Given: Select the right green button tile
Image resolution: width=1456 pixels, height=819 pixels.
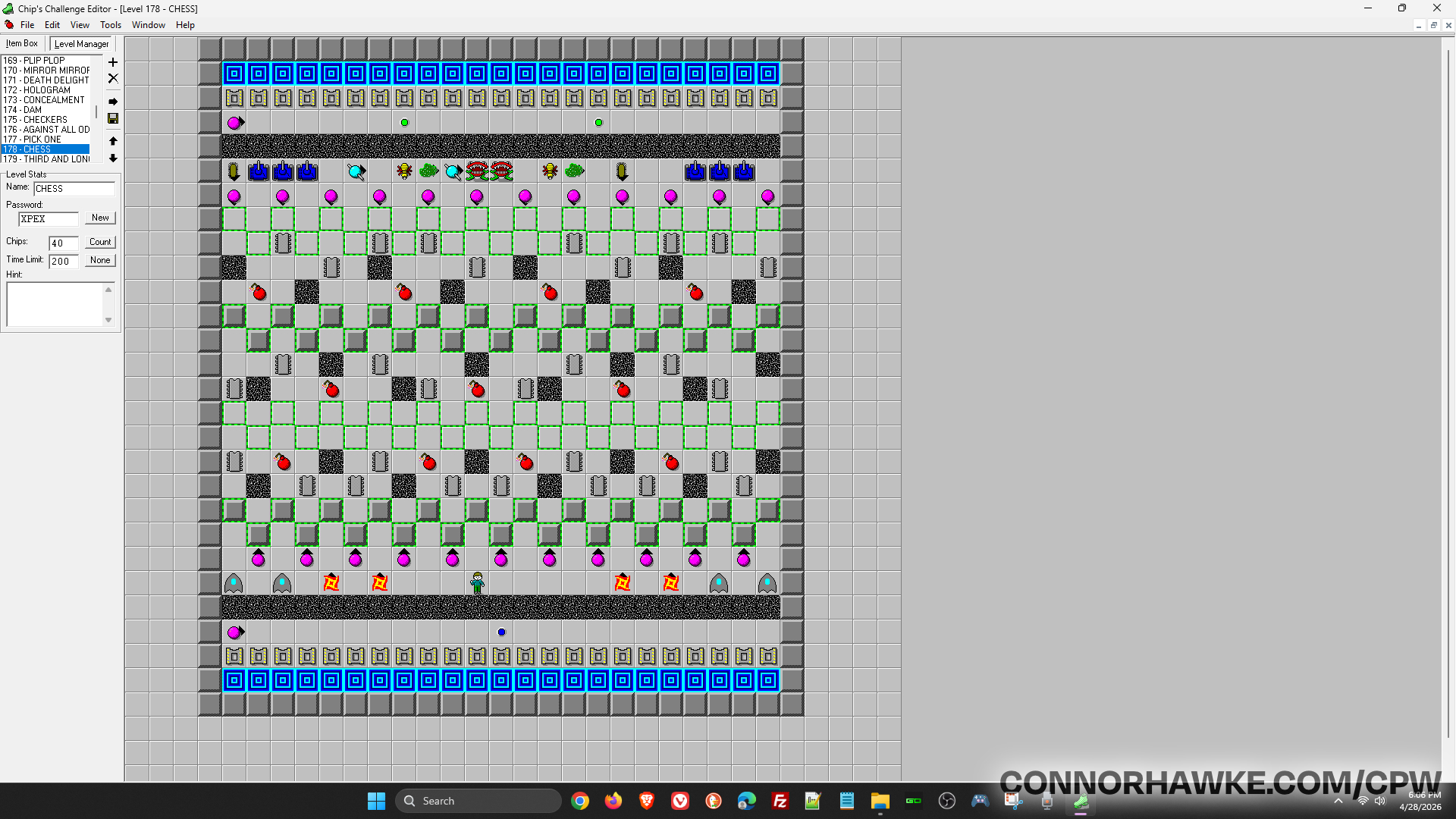Looking at the screenshot, I should click(x=598, y=122).
